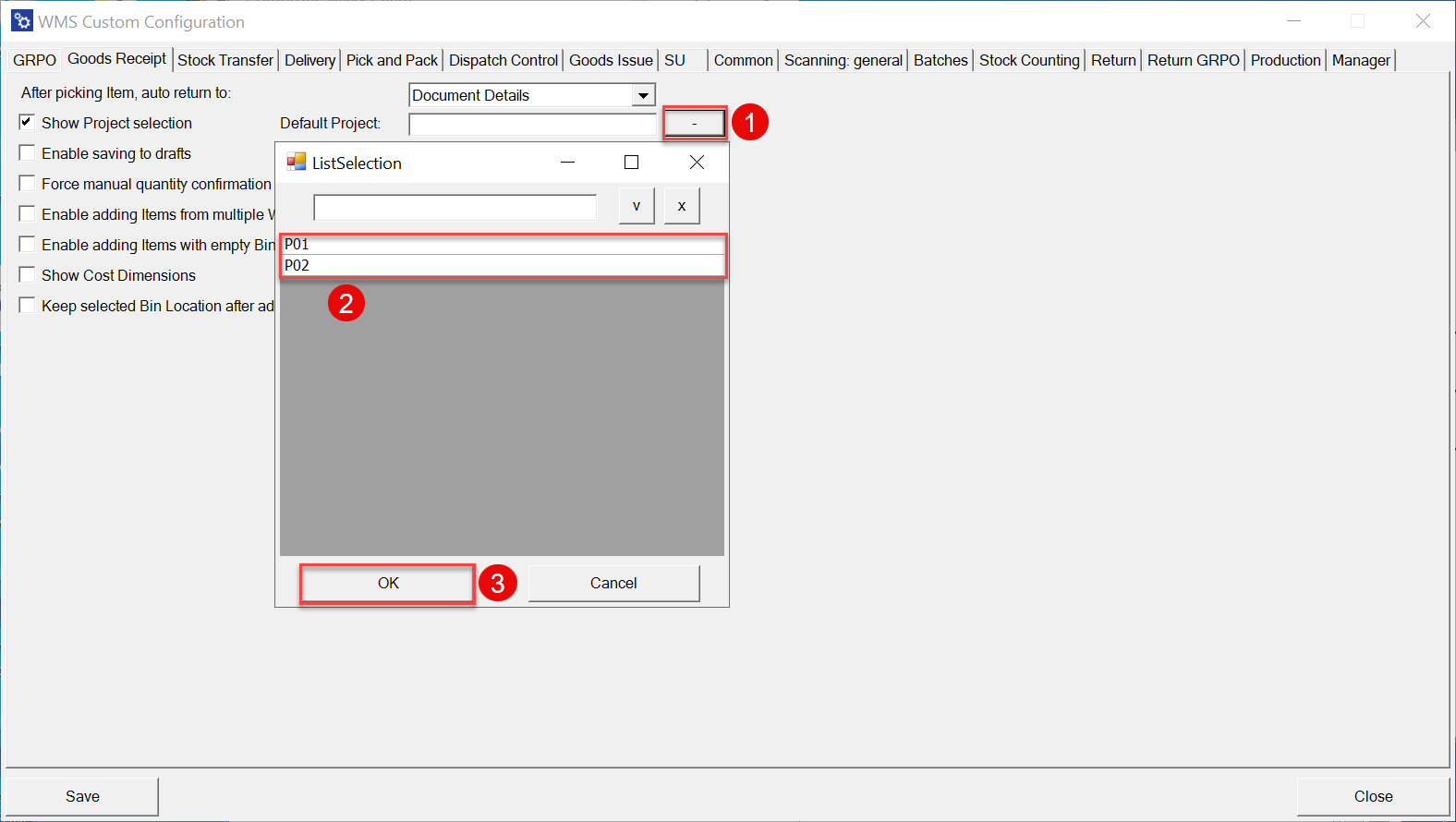This screenshot has width=1456, height=822.
Task: Click the 'v' filter button
Action: click(x=637, y=206)
